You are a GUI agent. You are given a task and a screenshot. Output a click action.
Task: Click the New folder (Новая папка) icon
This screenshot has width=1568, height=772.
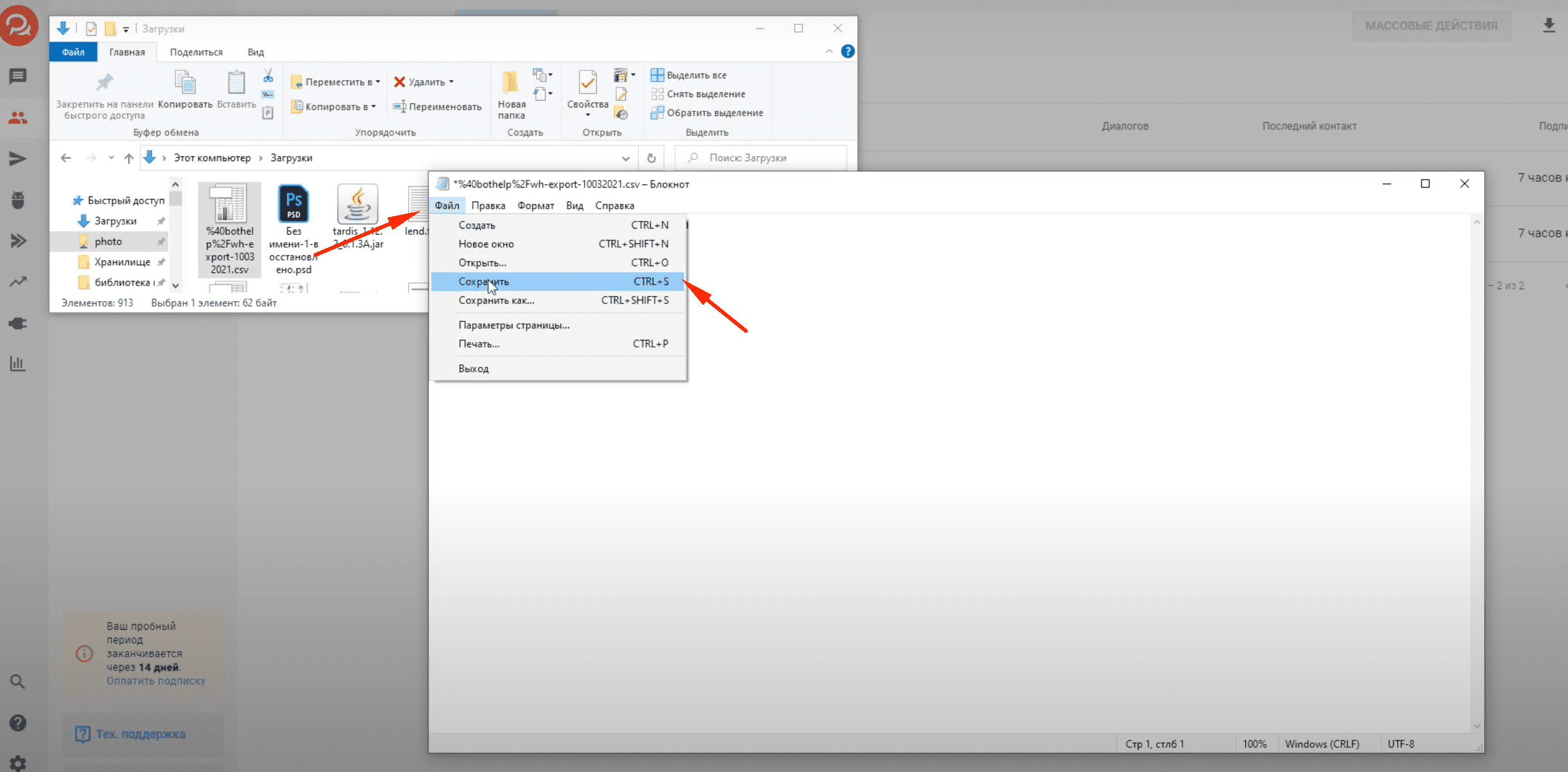510,83
